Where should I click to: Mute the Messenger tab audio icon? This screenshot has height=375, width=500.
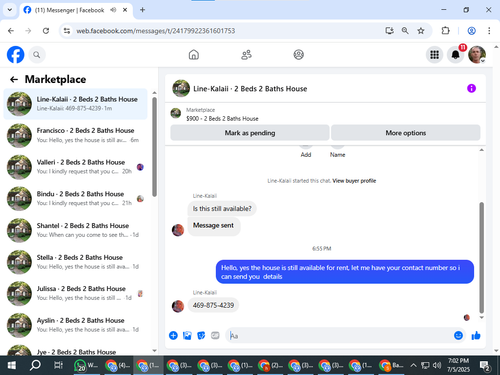tap(113, 10)
